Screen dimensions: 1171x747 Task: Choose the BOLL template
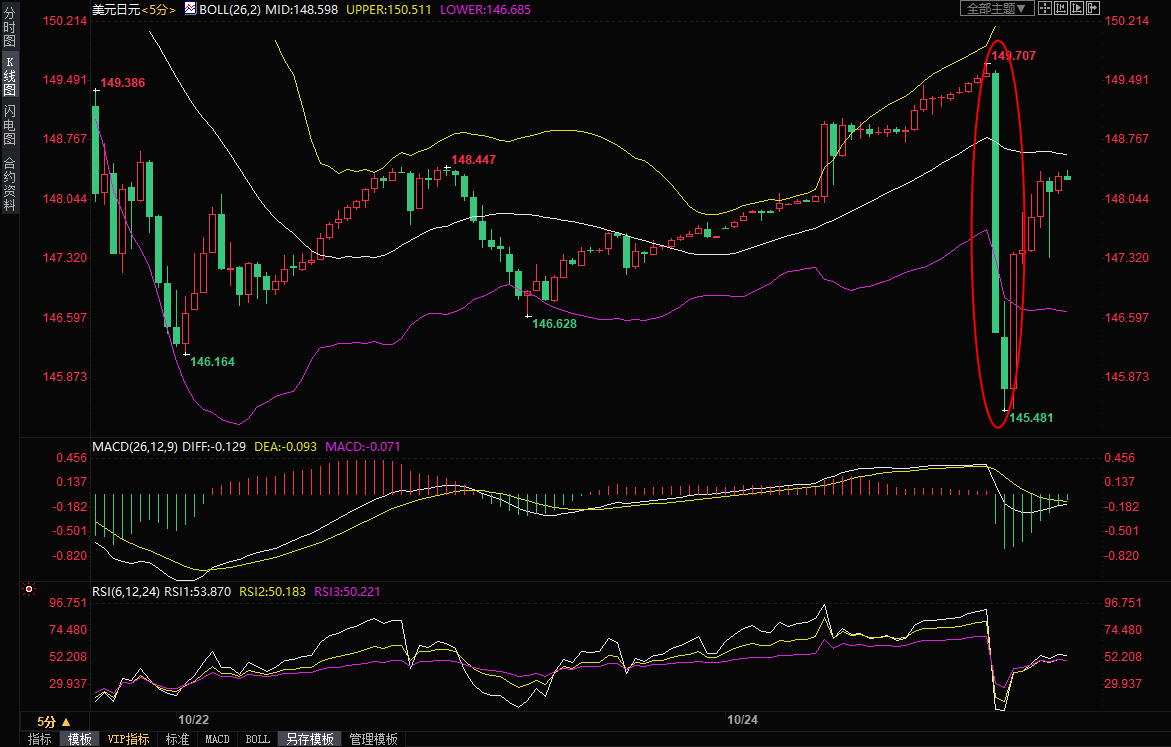click(x=258, y=739)
